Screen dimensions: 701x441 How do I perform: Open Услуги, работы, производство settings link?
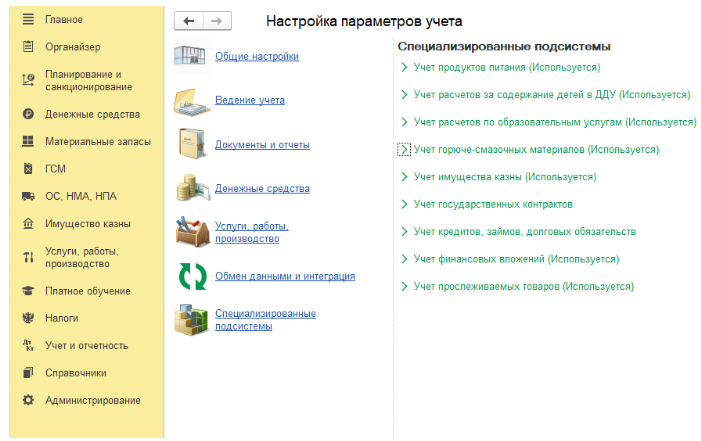tap(252, 232)
